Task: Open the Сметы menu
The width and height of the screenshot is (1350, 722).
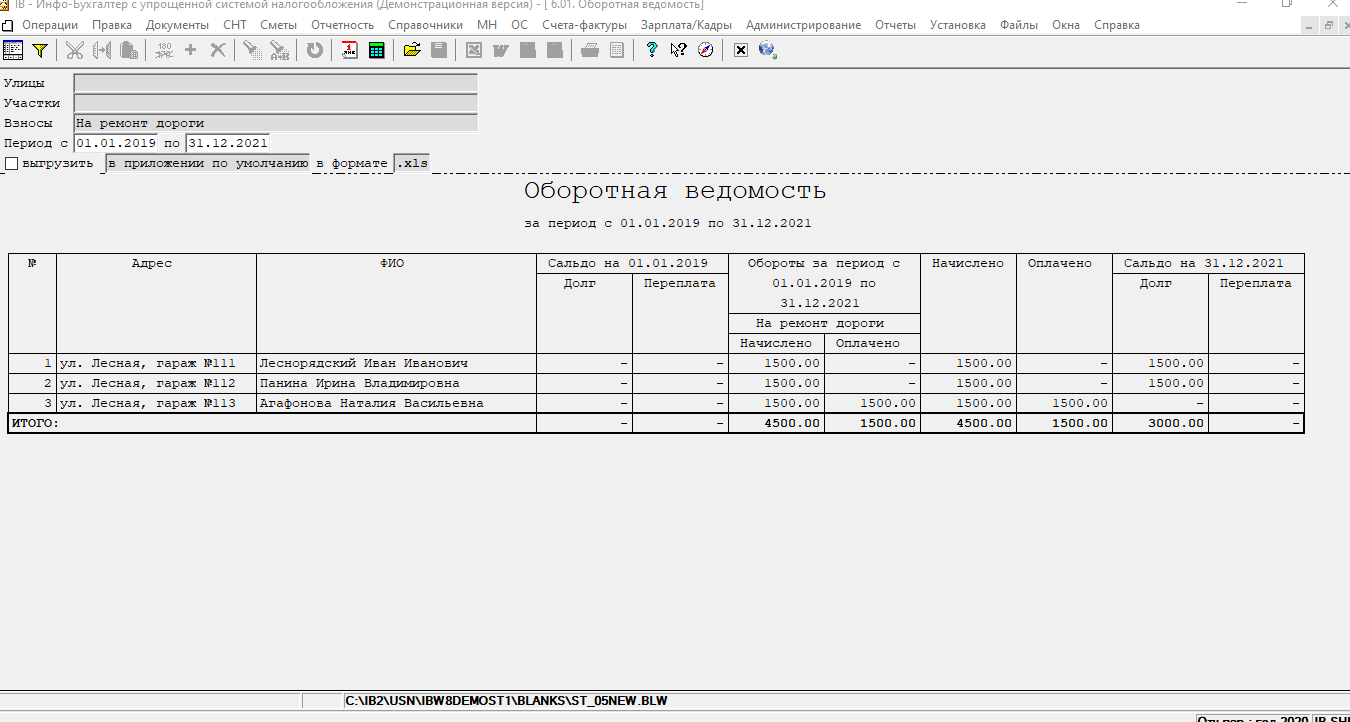Action: pyautogui.click(x=278, y=25)
